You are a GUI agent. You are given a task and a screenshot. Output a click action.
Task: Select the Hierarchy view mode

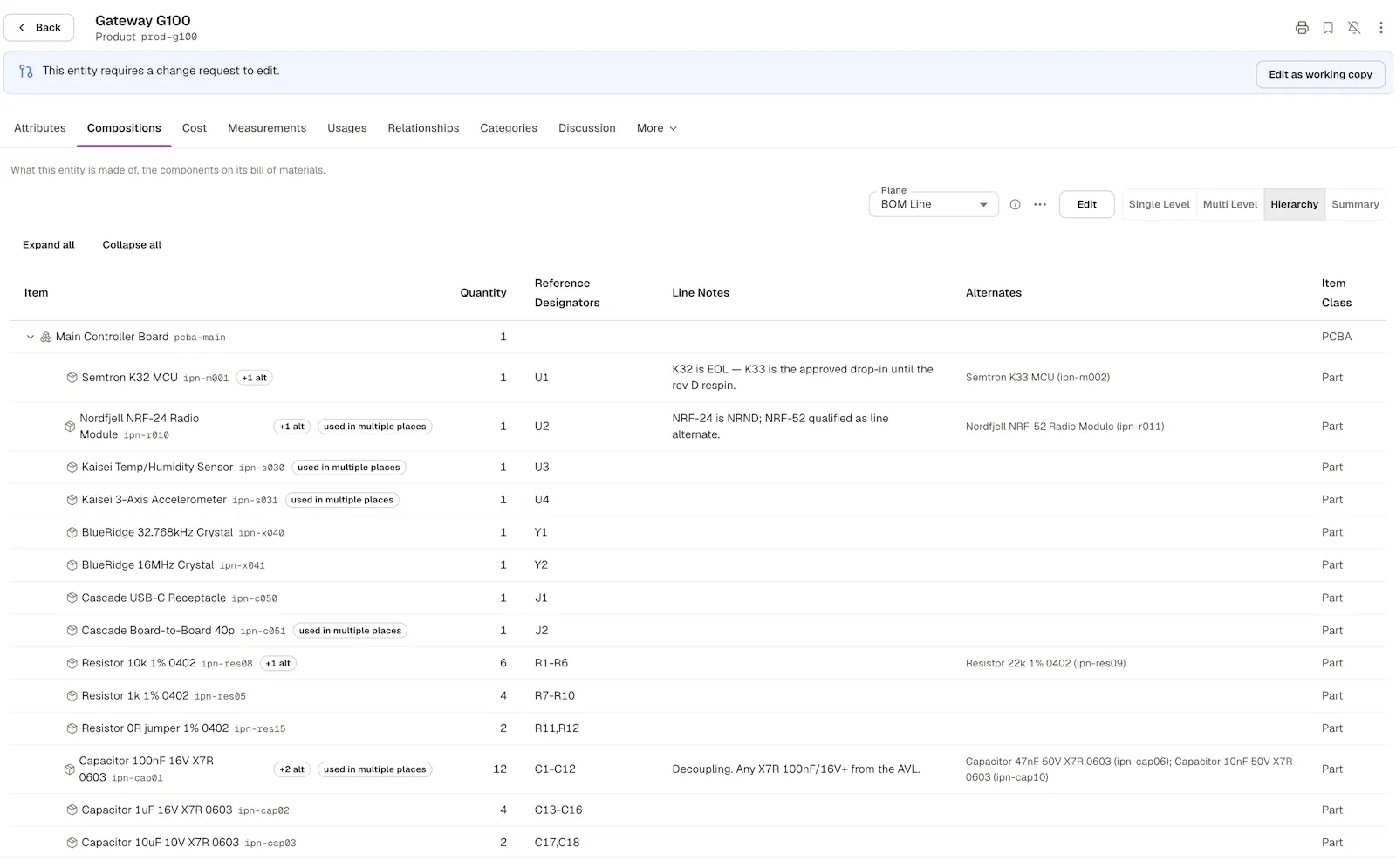pos(1294,205)
